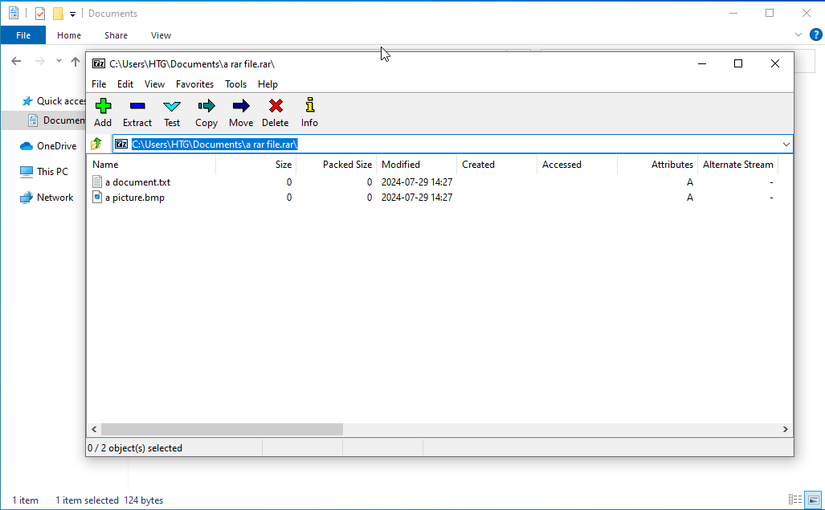
Task: Click the horizontal scrollbar thumb
Action: [222, 429]
